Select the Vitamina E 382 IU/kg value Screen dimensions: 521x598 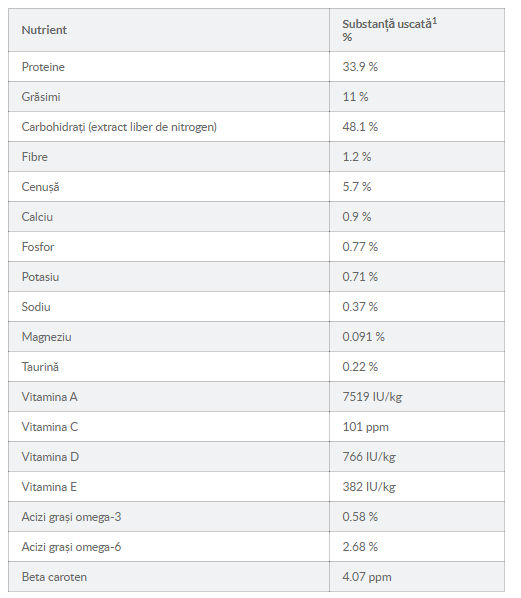coord(369,487)
